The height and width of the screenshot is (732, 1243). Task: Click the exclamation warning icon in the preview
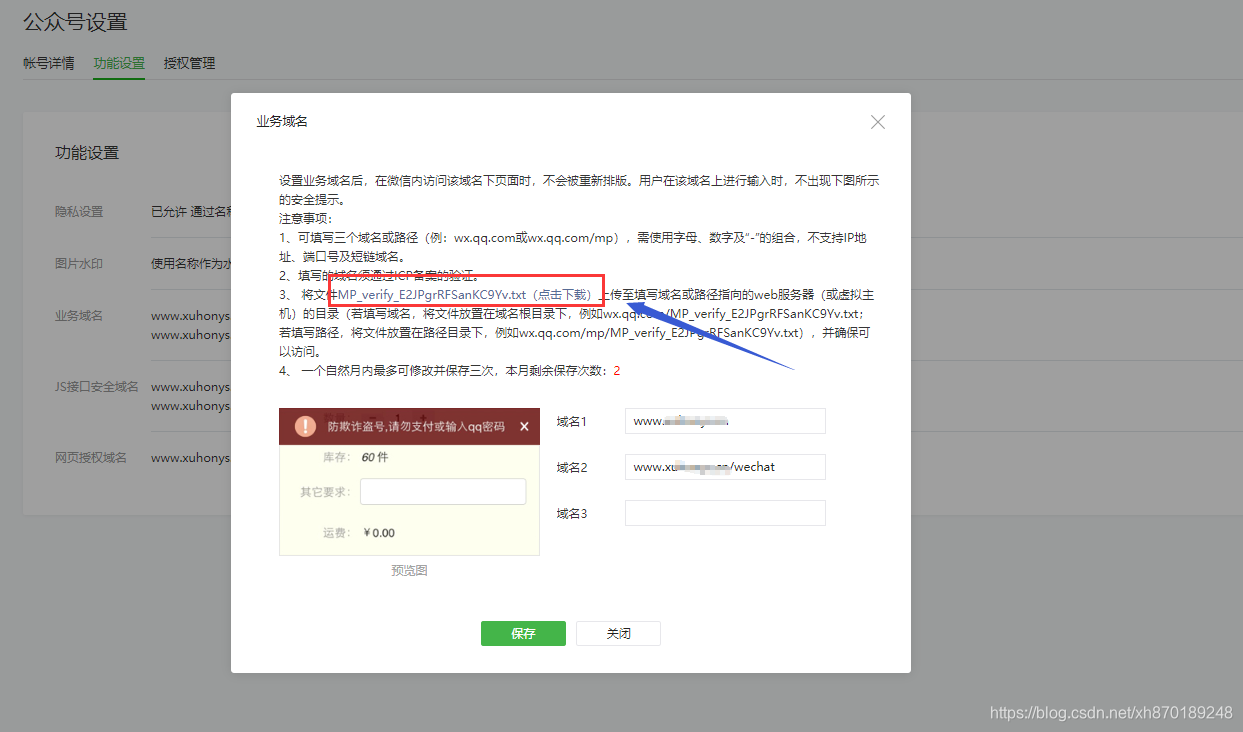tap(305, 427)
